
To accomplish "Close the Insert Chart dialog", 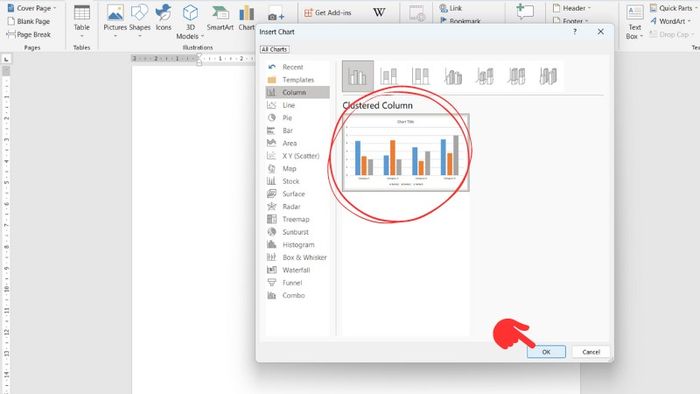I will [600, 32].
